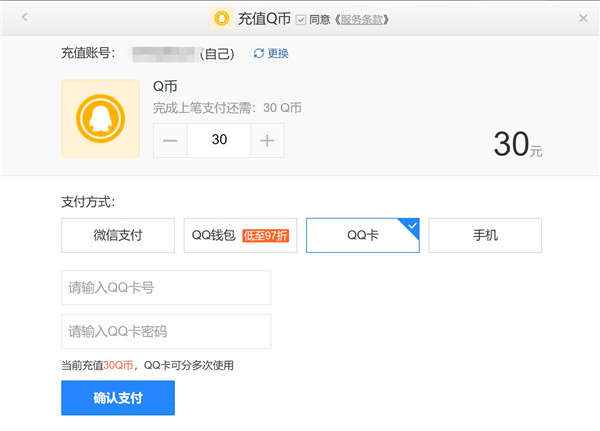Click 更换 to change recharge account
Viewport: 600px width, 431px height.
278,53
